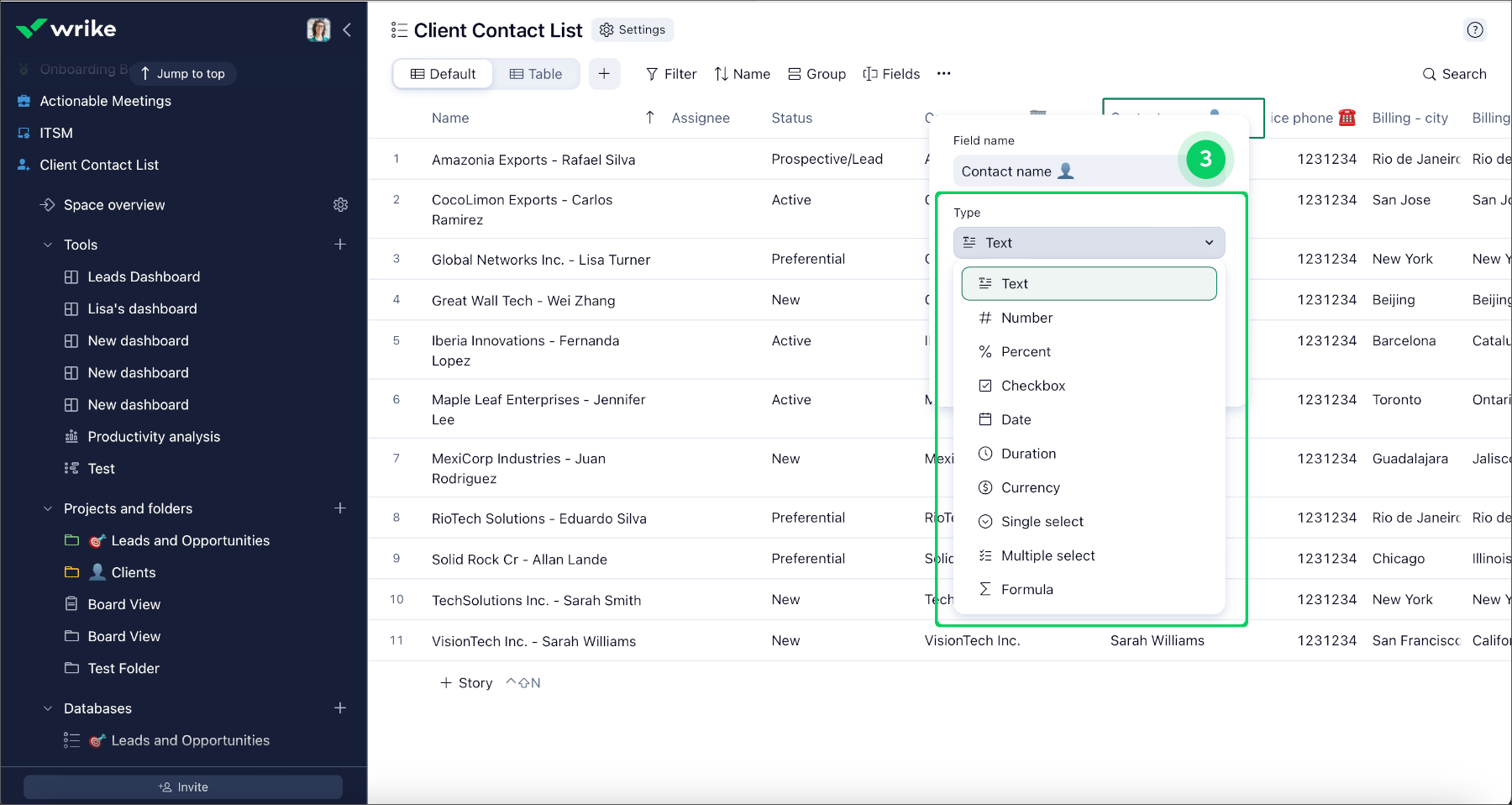Add new item to Databases section
The image size is (1512, 805).
click(340, 708)
